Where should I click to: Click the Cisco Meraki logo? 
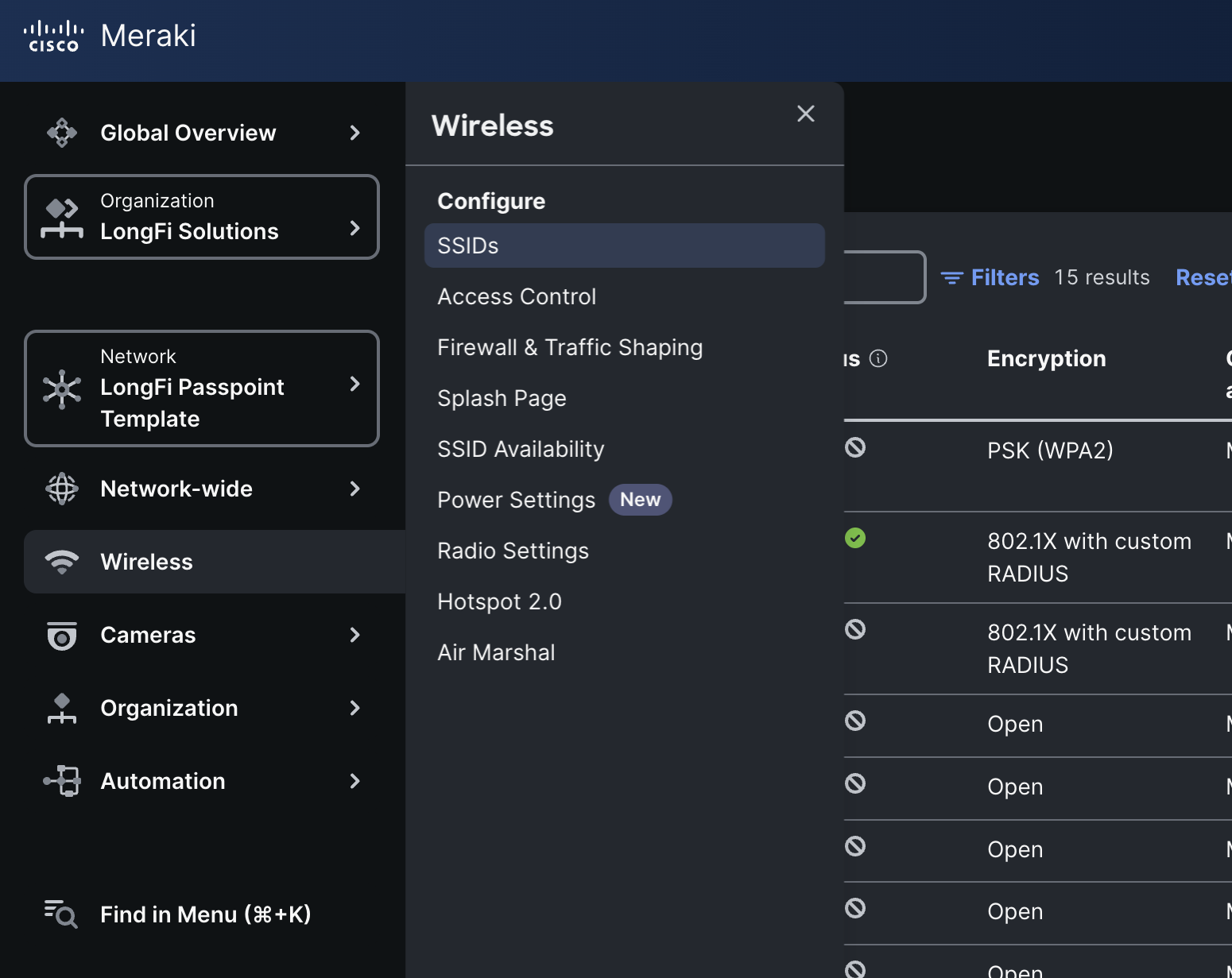point(110,36)
